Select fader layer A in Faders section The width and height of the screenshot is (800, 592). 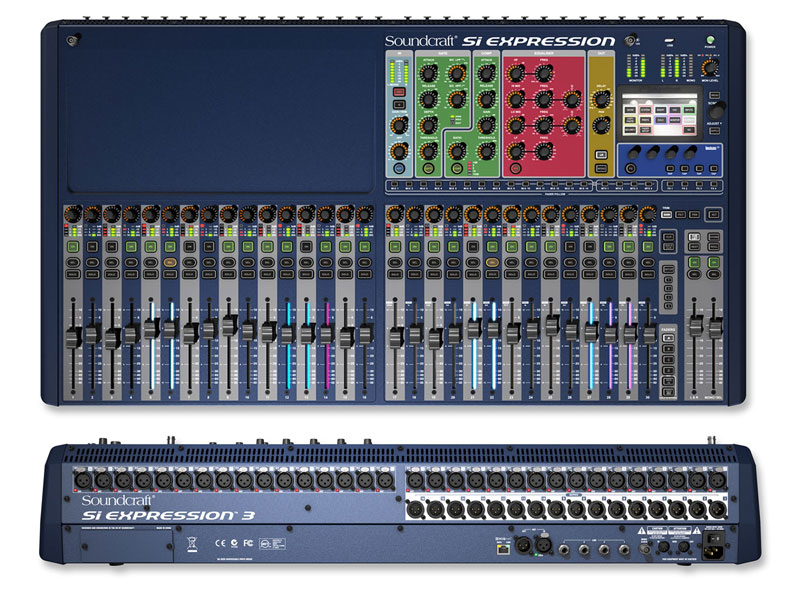pyautogui.click(x=668, y=338)
